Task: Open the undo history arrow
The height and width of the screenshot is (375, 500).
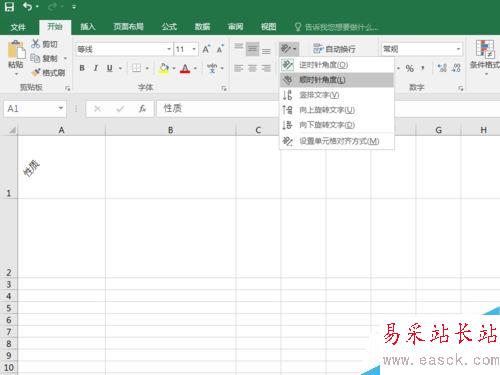Action: (37, 7)
